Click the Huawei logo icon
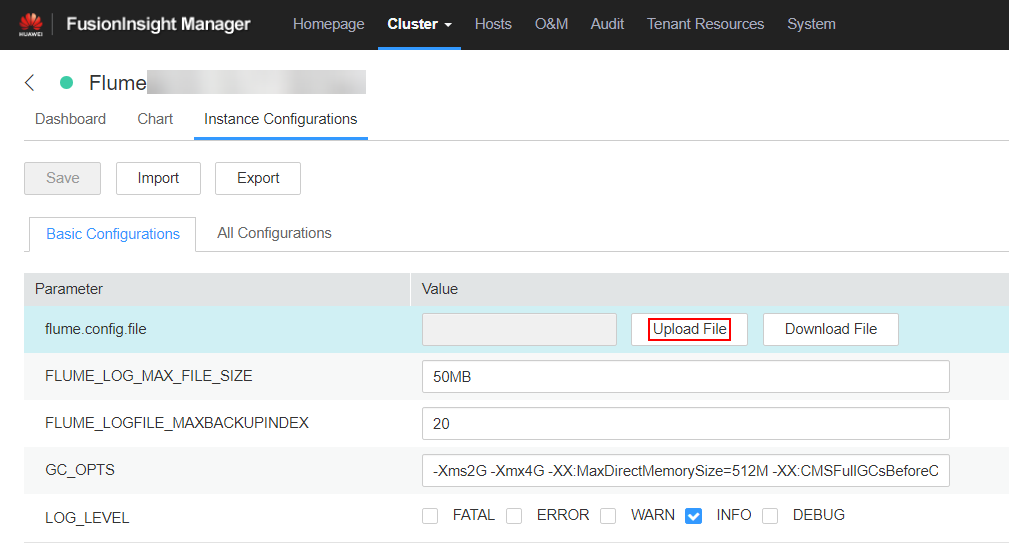Screen dimensions: 1009x554 click(x=30, y=24)
